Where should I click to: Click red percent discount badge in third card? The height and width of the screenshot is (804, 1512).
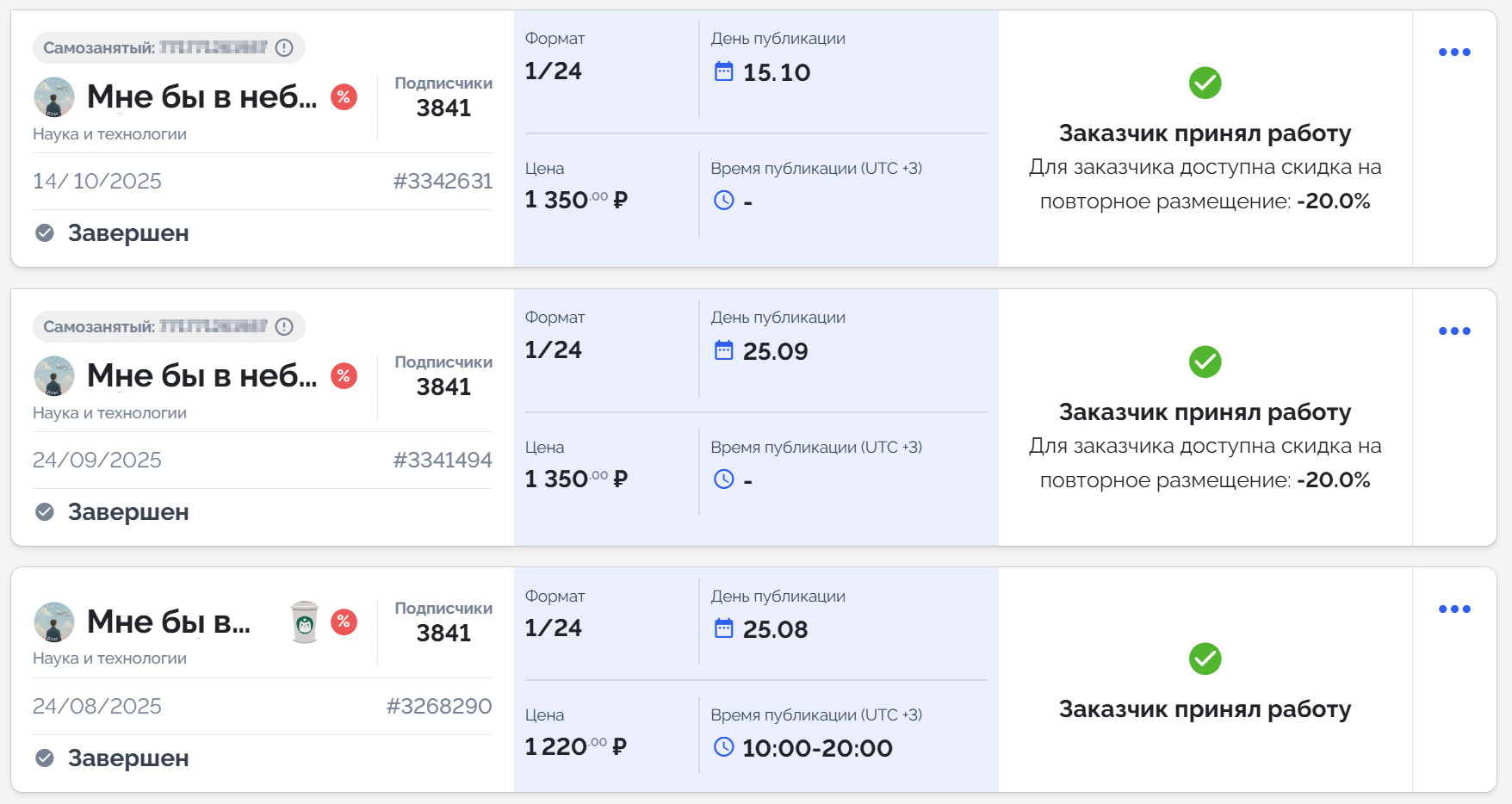point(344,622)
